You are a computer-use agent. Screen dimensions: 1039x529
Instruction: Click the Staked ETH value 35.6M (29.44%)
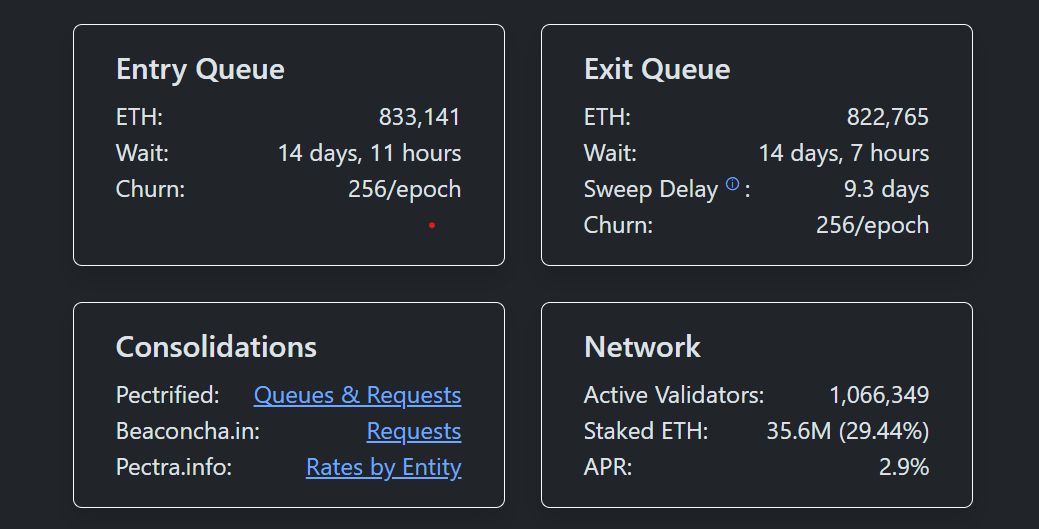point(847,431)
